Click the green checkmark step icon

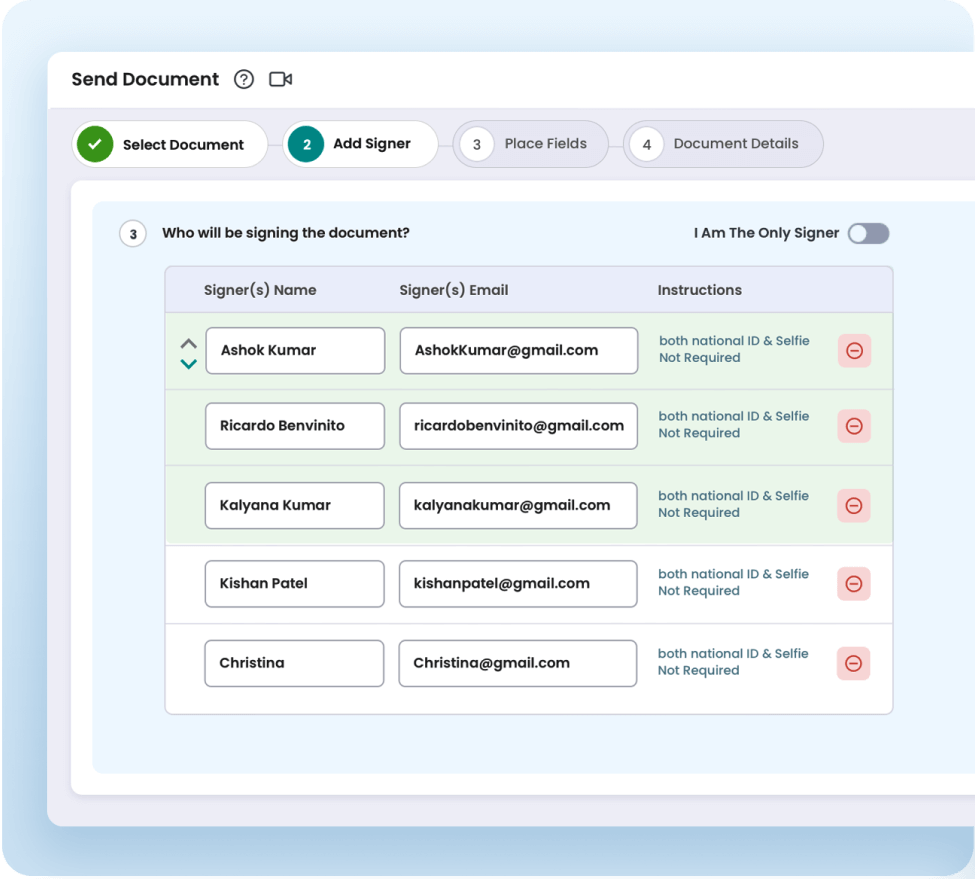(x=95, y=145)
